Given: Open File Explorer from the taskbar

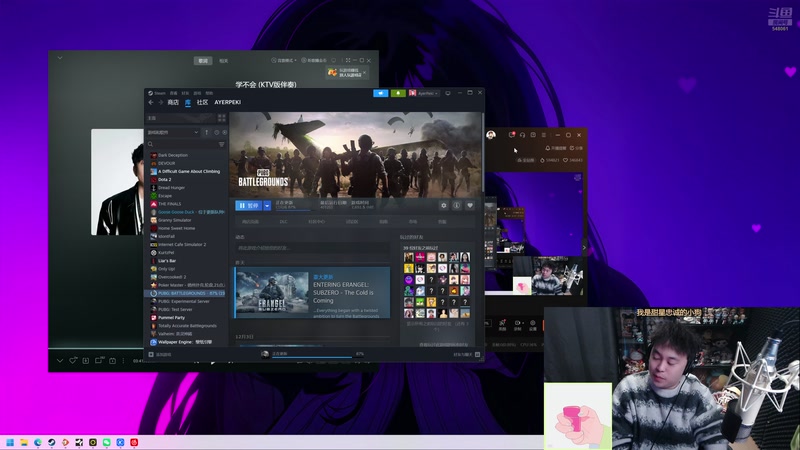Looking at the screenshot, I should (x=24, y=442).
